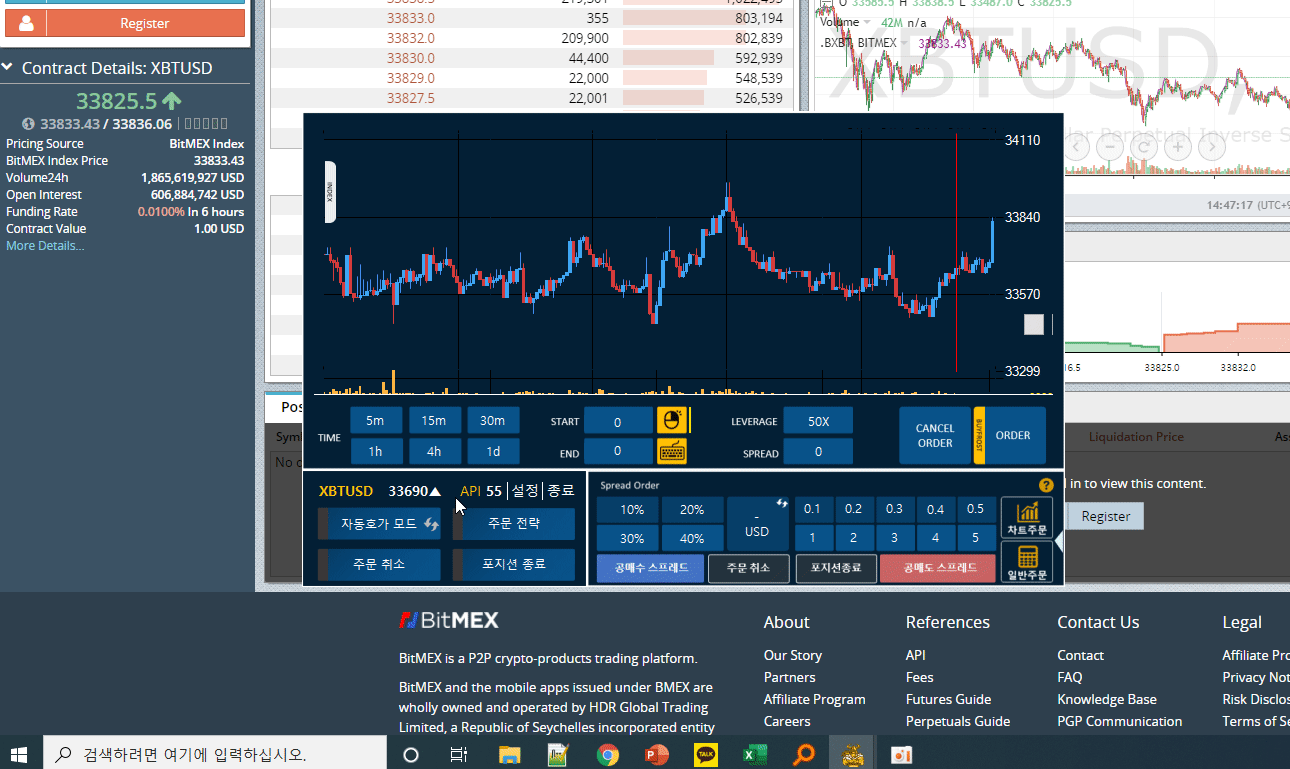Open Cortana circle icon in taskbar
The height and width of the screenshot is (769, 1290).
tap(410, 754)
